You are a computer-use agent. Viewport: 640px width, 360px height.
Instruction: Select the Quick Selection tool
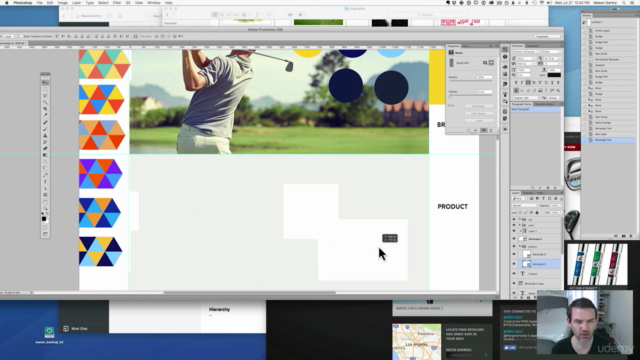(x=45, y=102)
